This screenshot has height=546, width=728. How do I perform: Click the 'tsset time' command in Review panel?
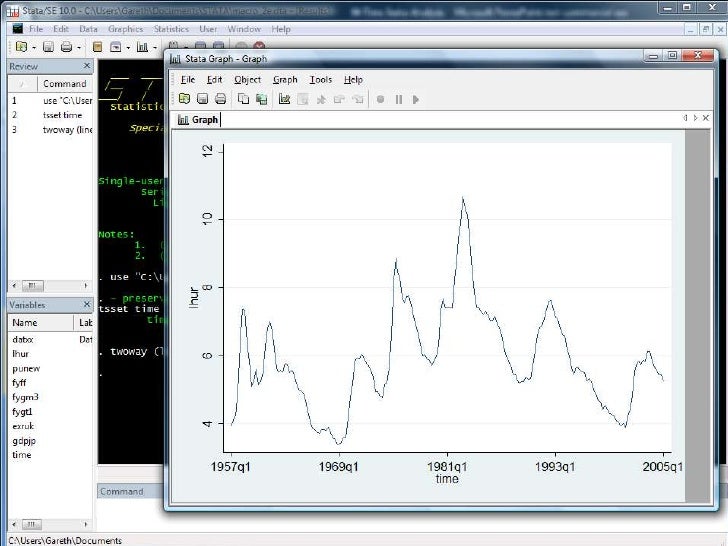click(64, 115)
